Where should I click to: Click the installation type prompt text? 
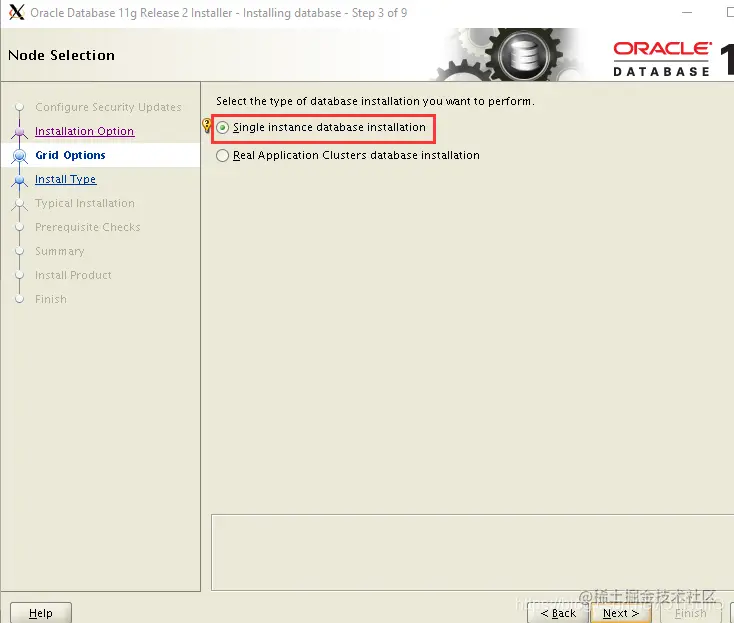point(375,101)
